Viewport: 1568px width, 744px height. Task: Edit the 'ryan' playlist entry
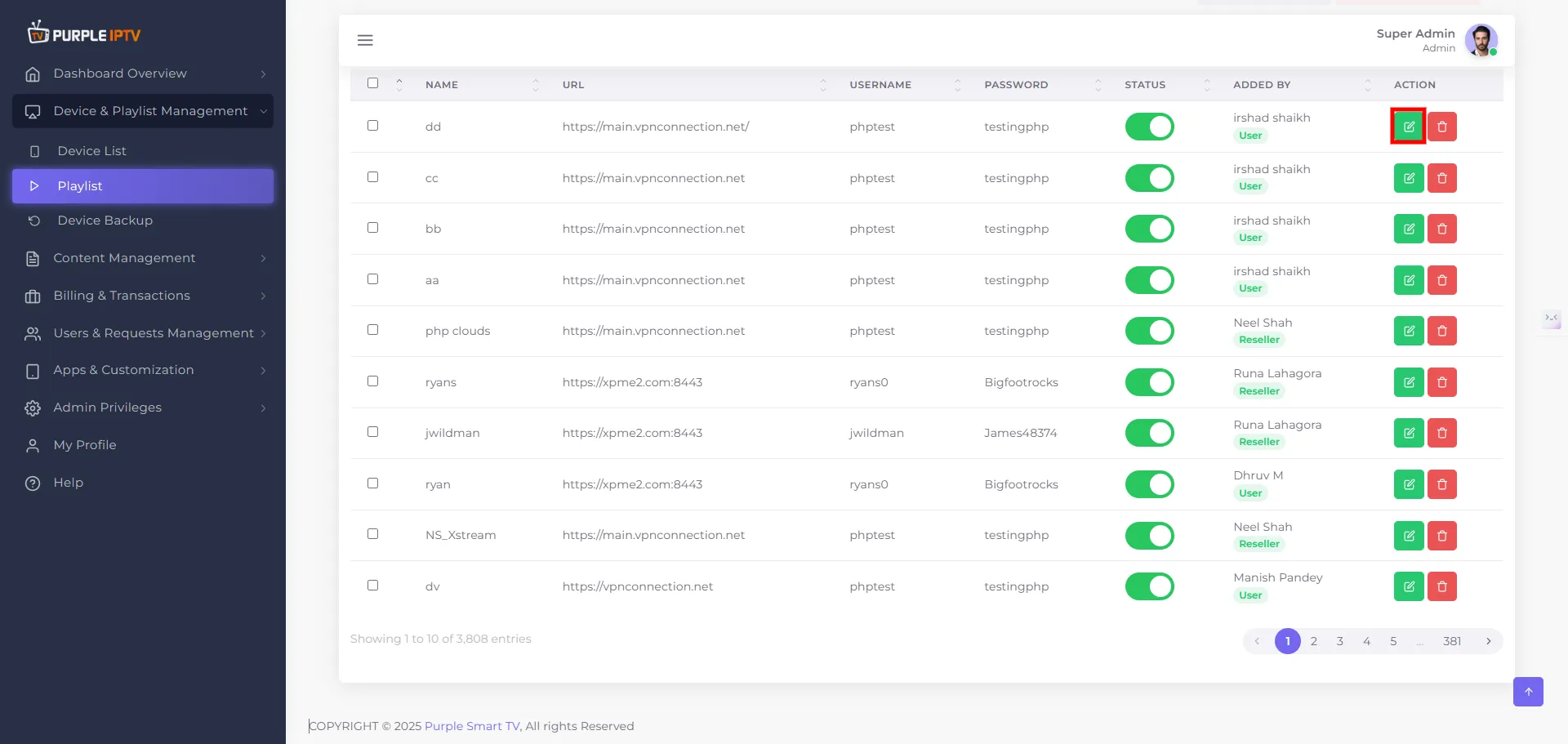click(x=1409, y=484)
